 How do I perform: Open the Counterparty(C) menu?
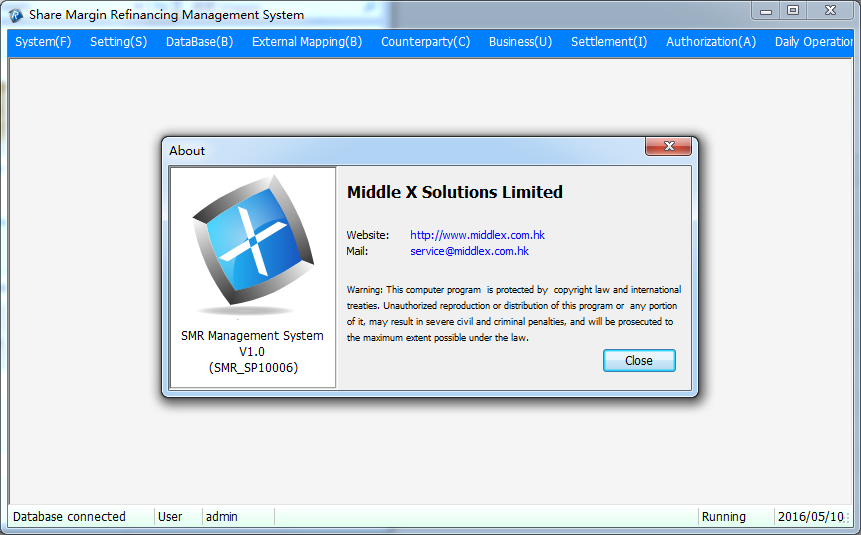(x=426, y=42)
